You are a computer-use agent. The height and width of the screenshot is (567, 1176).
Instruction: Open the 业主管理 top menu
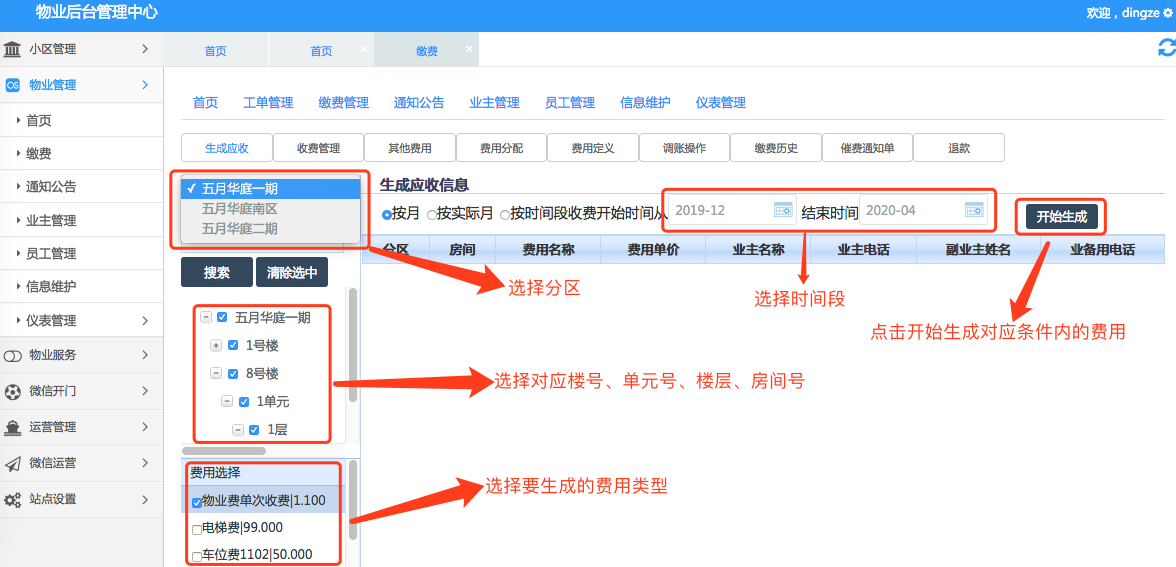[x=494, y=103]
